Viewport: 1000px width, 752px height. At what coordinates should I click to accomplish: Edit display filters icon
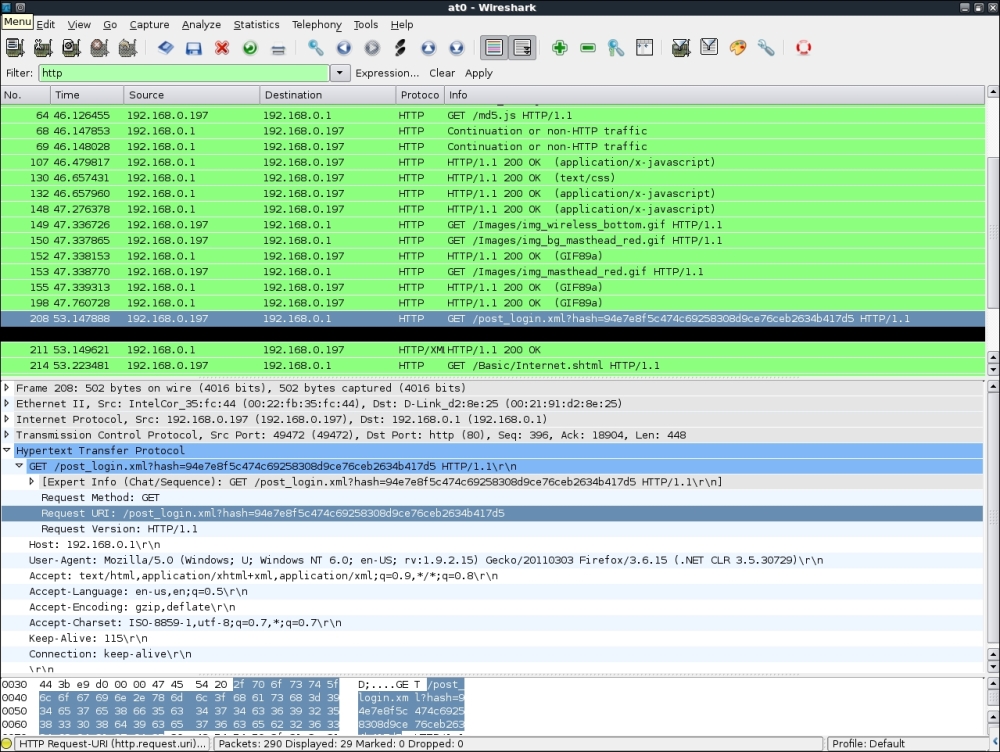(709, 48)
